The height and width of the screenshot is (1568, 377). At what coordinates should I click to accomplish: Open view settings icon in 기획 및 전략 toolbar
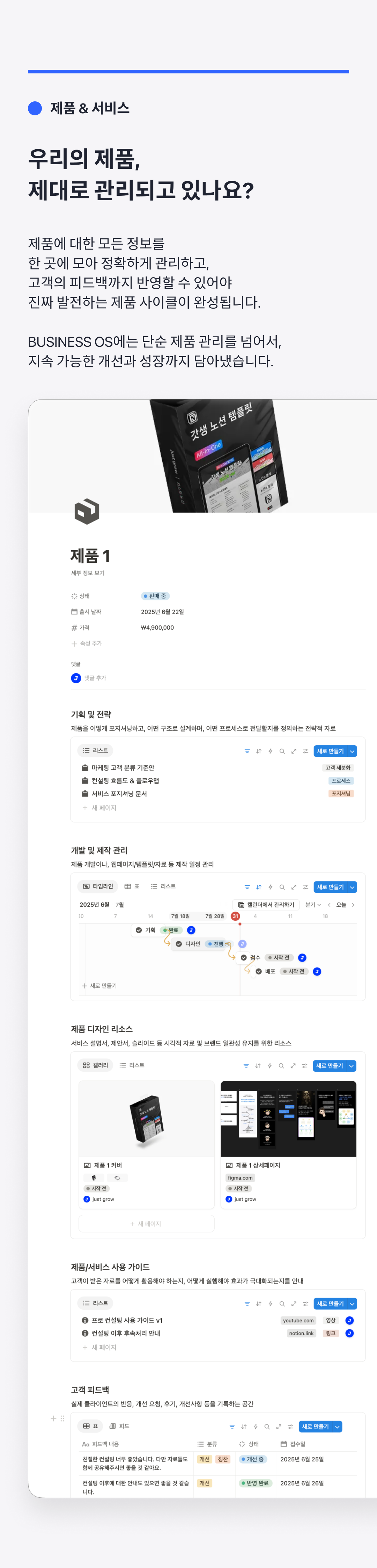[x=305, y=751]
